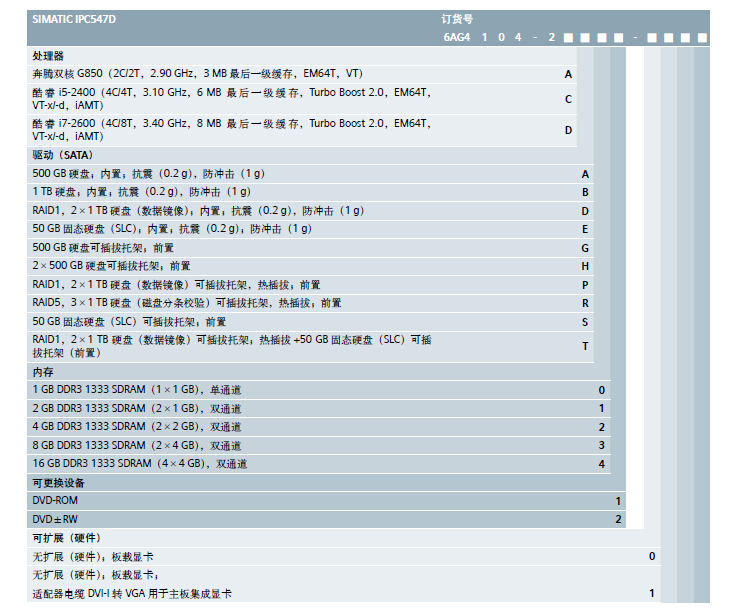Select the 酷睿 i5-2400 processor row
The image size is (740, 611).
click(x=230, y=99)
